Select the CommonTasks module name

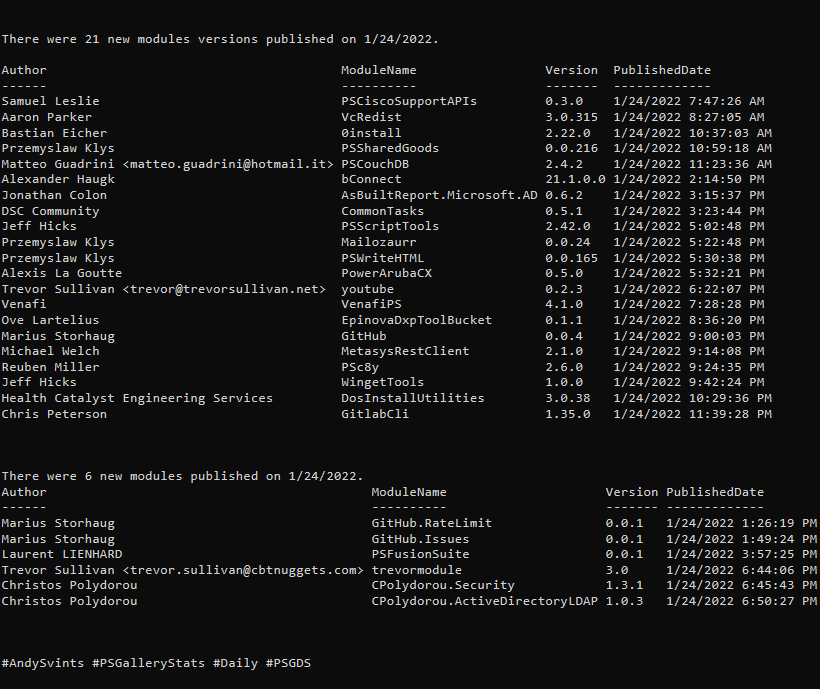point(382,211)
